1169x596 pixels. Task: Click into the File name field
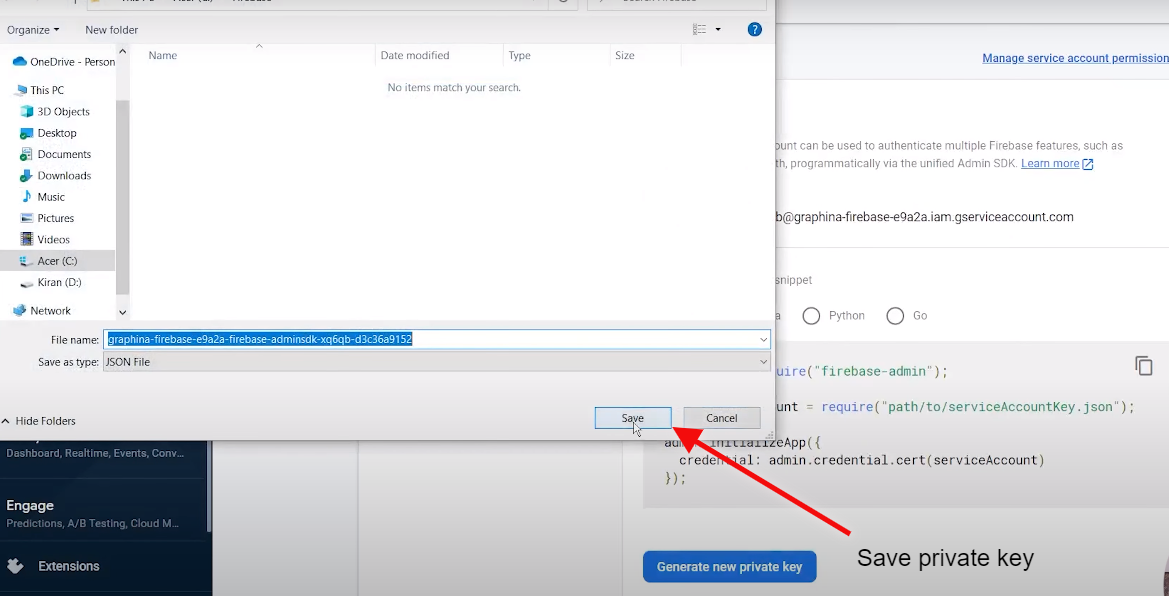(436, 340)
